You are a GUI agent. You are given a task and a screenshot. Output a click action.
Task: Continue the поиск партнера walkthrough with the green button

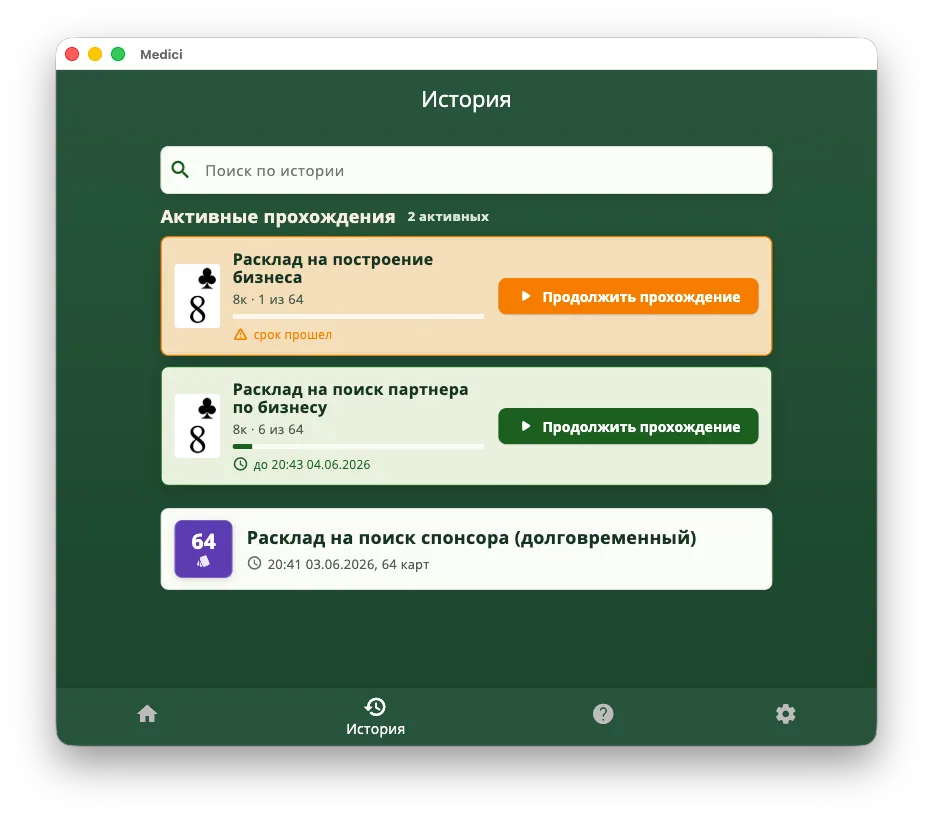point(628,426)
